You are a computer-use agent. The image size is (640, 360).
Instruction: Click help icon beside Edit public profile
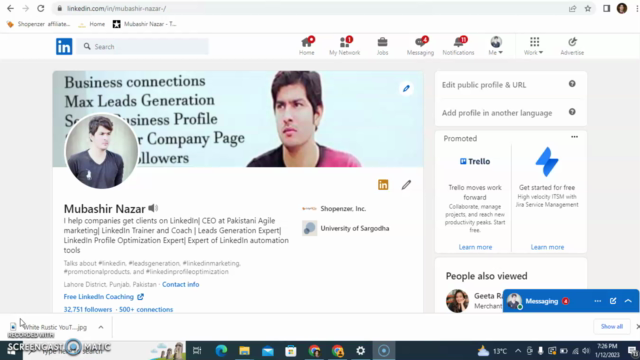572,84
